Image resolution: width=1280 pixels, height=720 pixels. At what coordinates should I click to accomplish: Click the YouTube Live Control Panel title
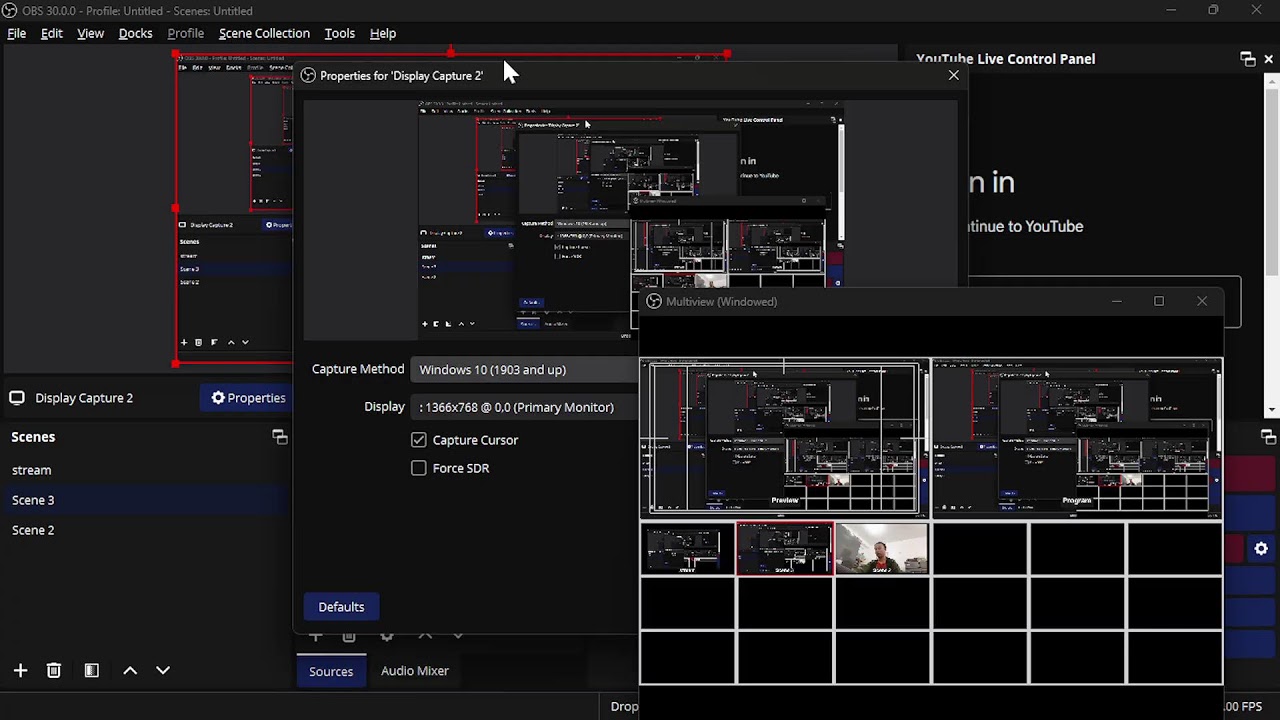click(1005, 59)
